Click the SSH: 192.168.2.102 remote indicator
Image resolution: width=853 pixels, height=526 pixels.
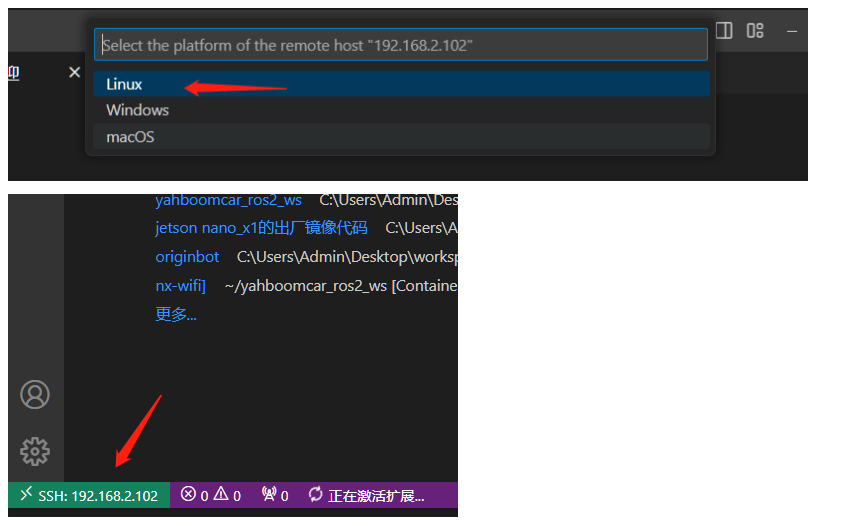click(89, 496)
